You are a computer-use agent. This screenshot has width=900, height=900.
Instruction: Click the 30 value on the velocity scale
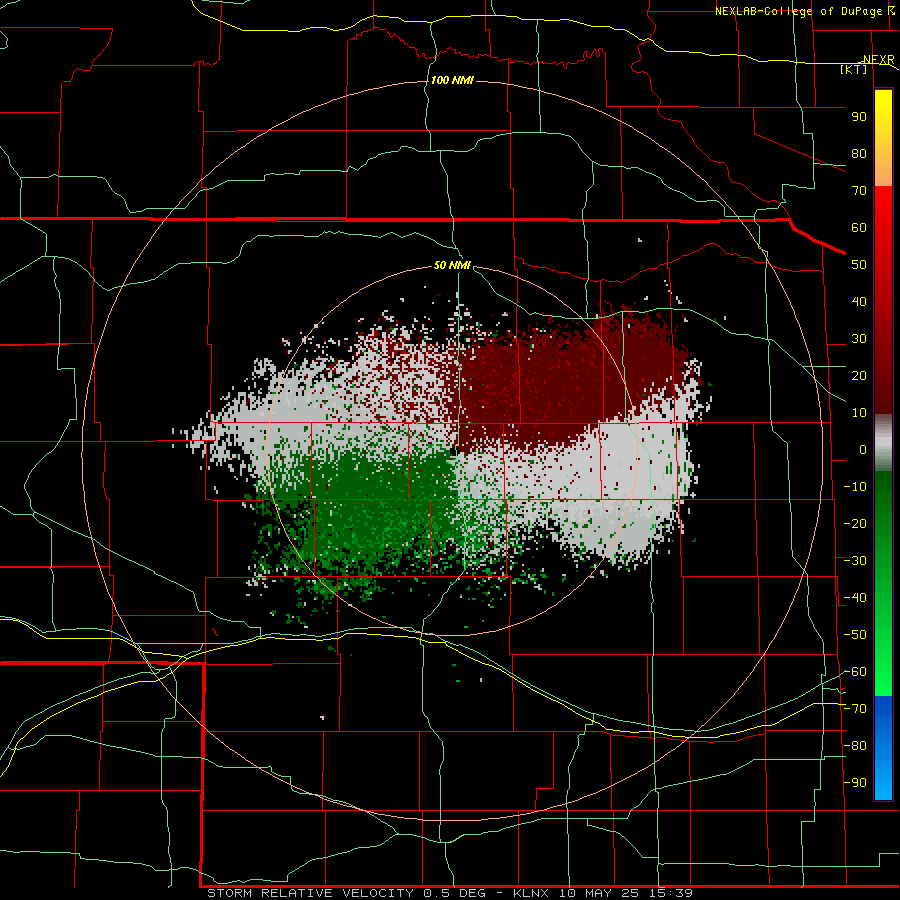(859, 339)
